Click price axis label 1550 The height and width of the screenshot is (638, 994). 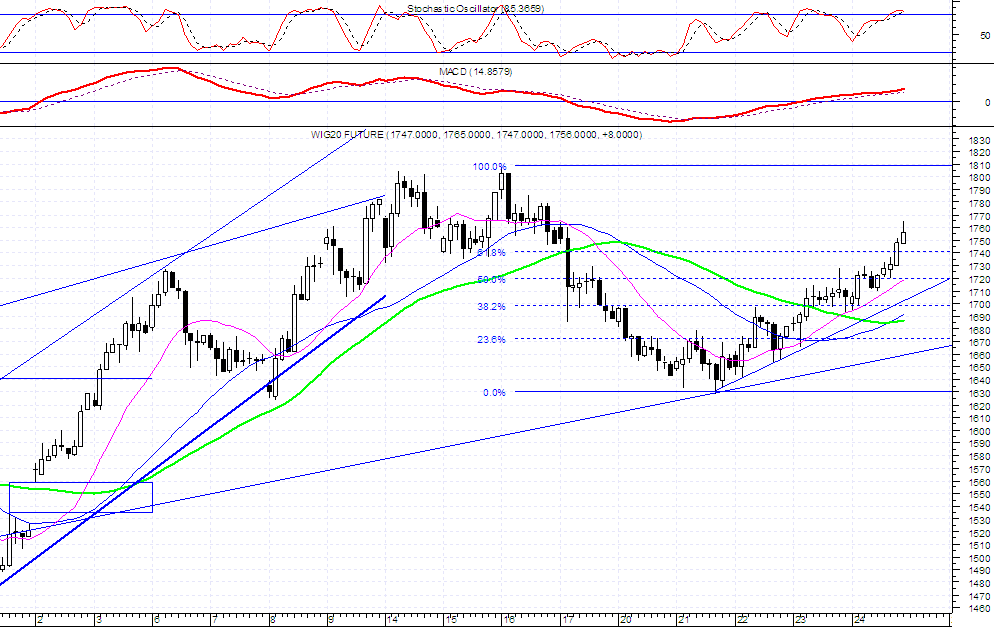980,495
